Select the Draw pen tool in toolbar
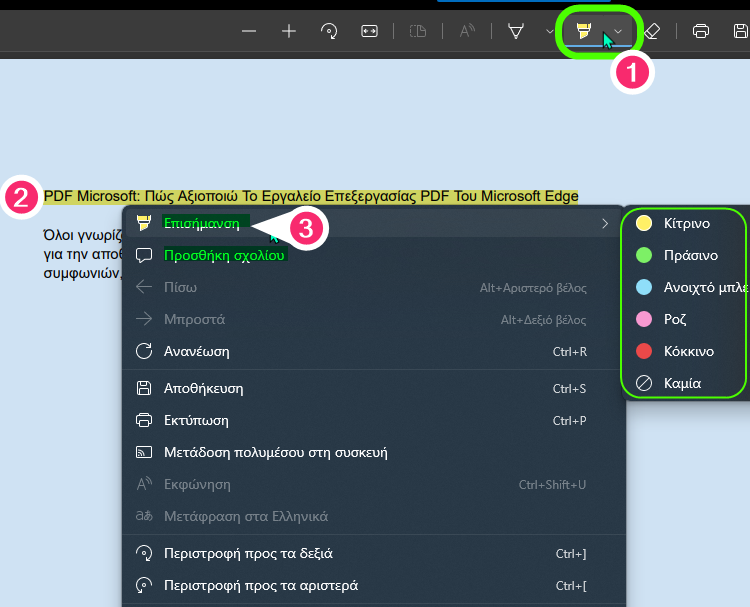The width and height of the screenshot is (750, 607). point(517,31)
